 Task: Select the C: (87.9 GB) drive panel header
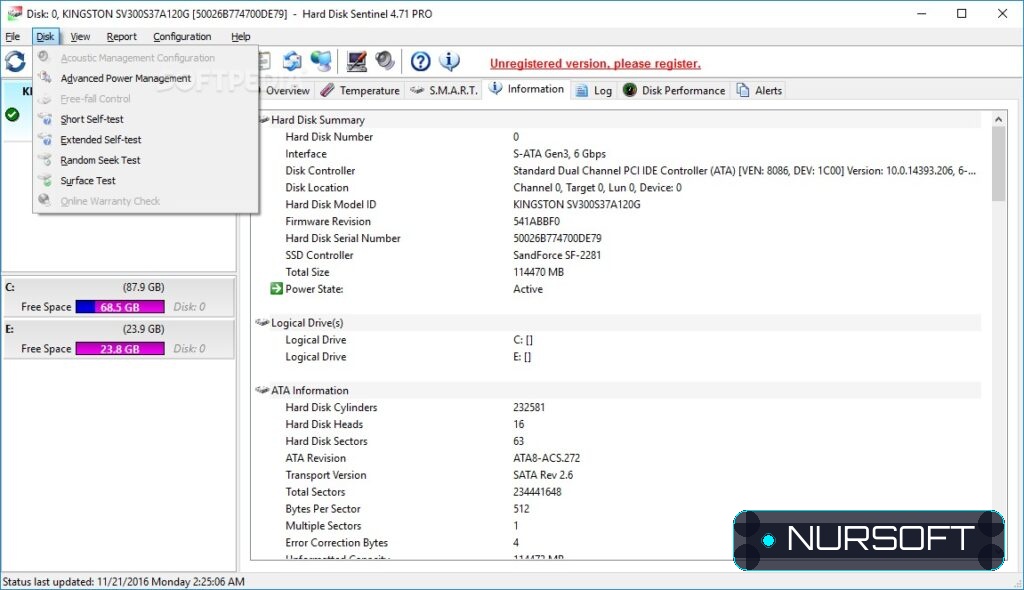click(x=119, y=287)
